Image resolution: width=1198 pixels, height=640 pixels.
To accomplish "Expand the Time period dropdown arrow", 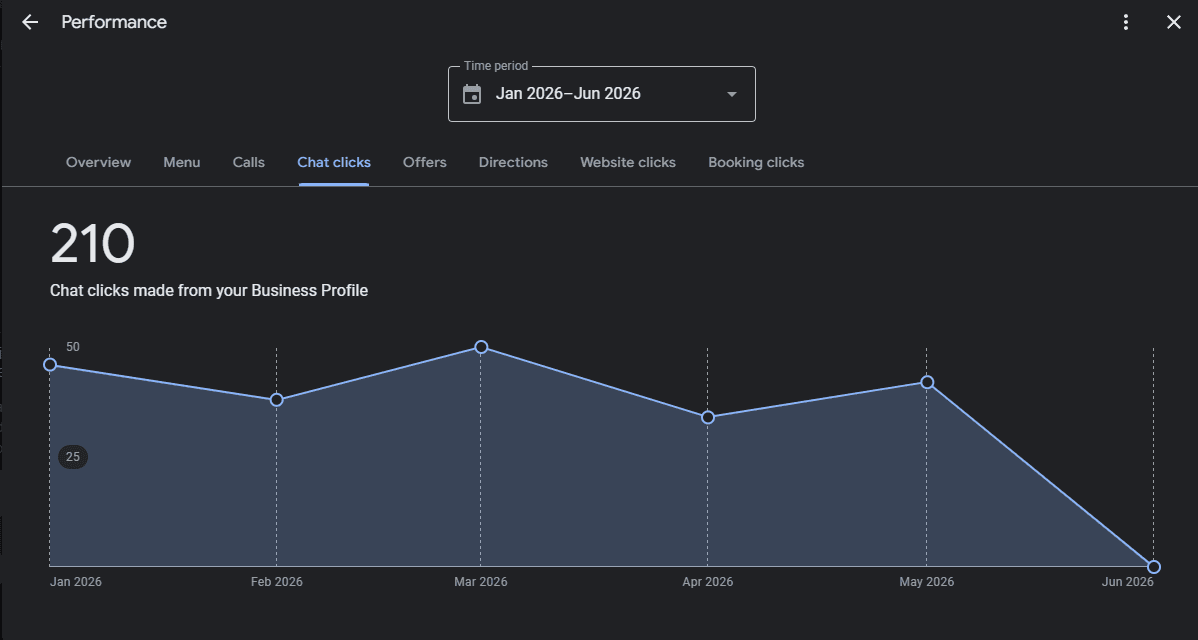I will pyautogui.click(x=731, y=94).
